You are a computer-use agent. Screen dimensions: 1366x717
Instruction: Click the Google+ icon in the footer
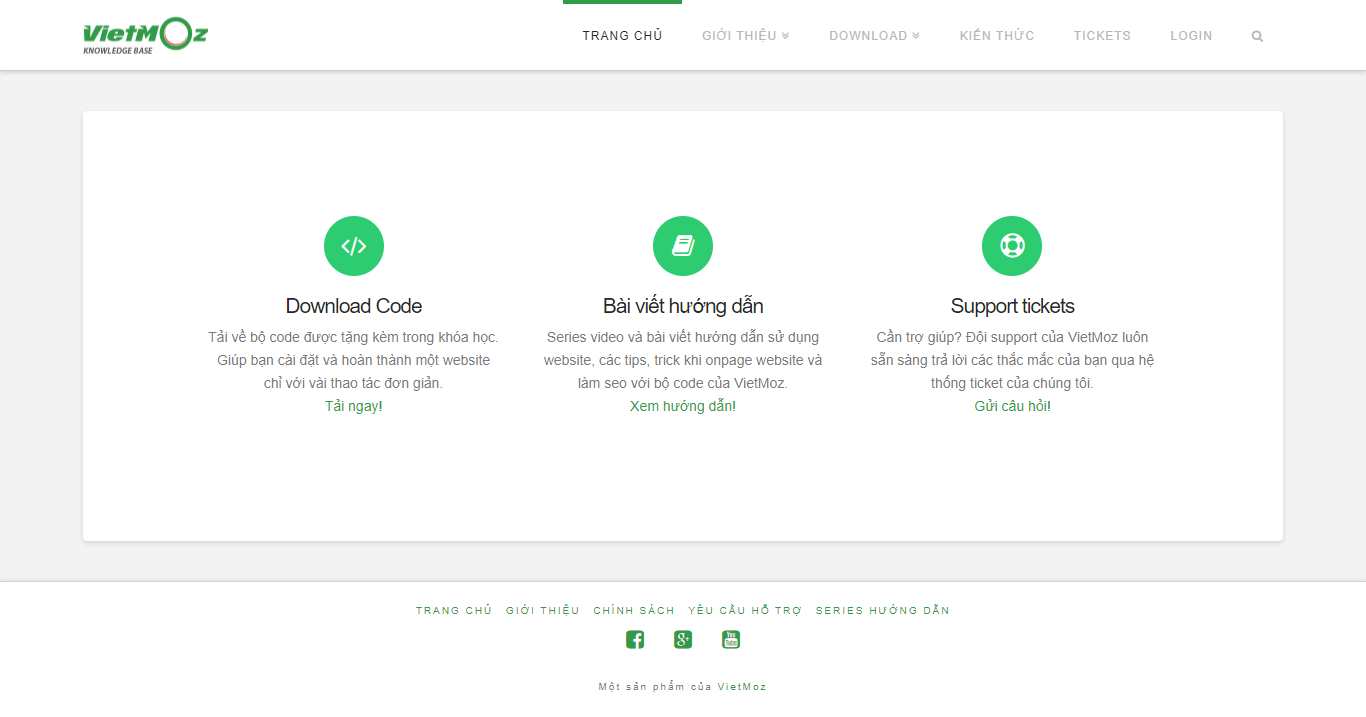(x=682, y=639)
